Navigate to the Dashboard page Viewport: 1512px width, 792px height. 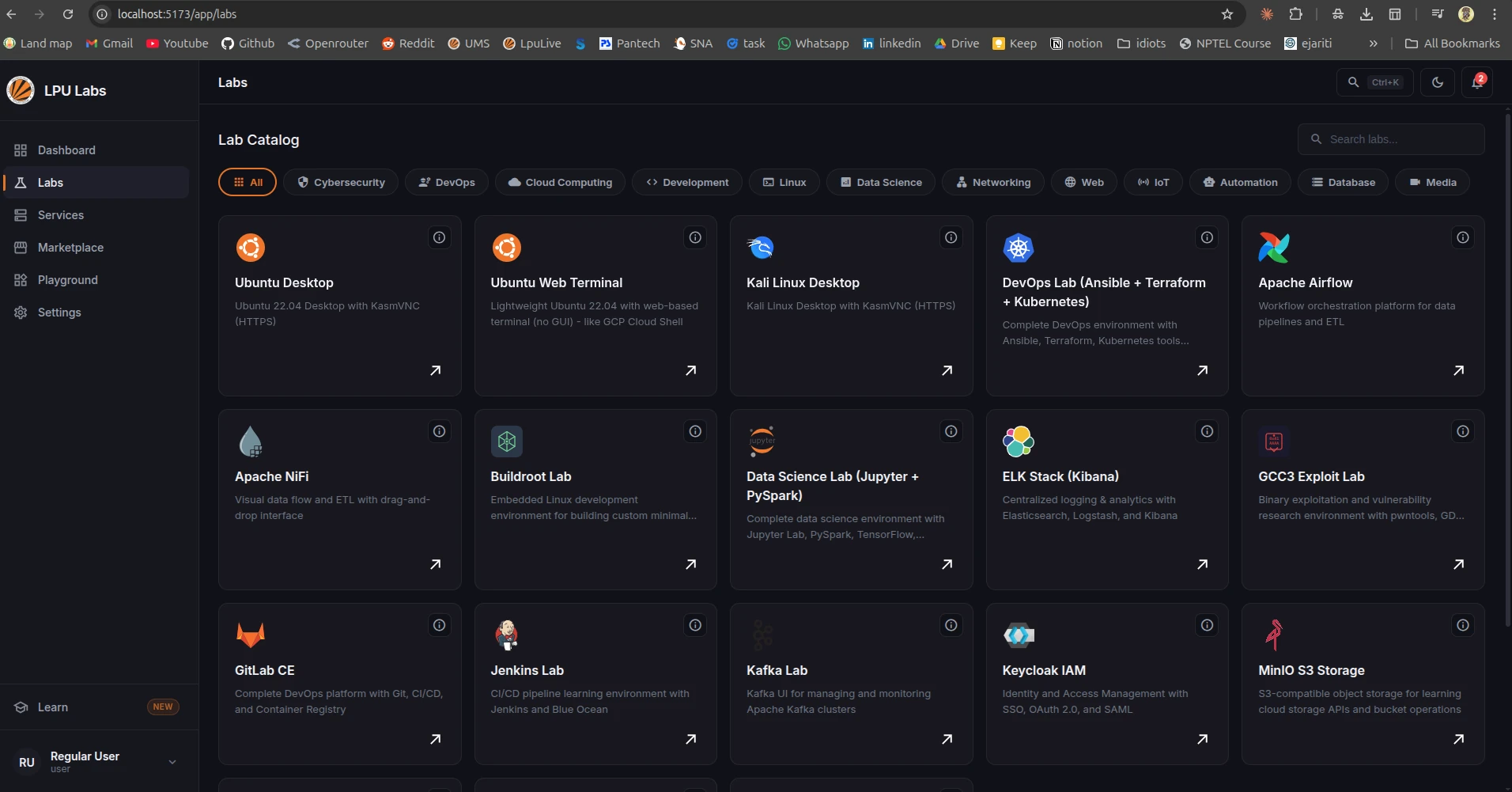68,150
